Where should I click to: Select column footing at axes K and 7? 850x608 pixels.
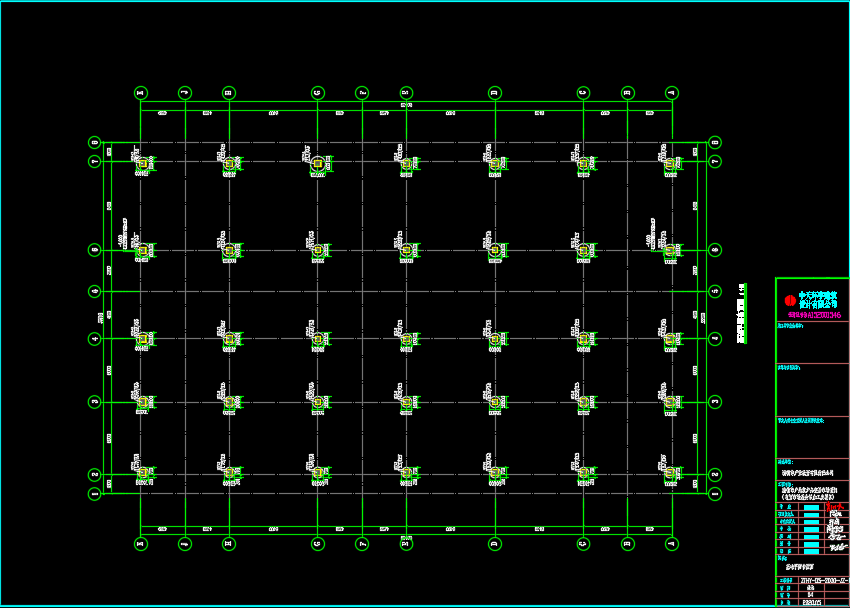143,164
